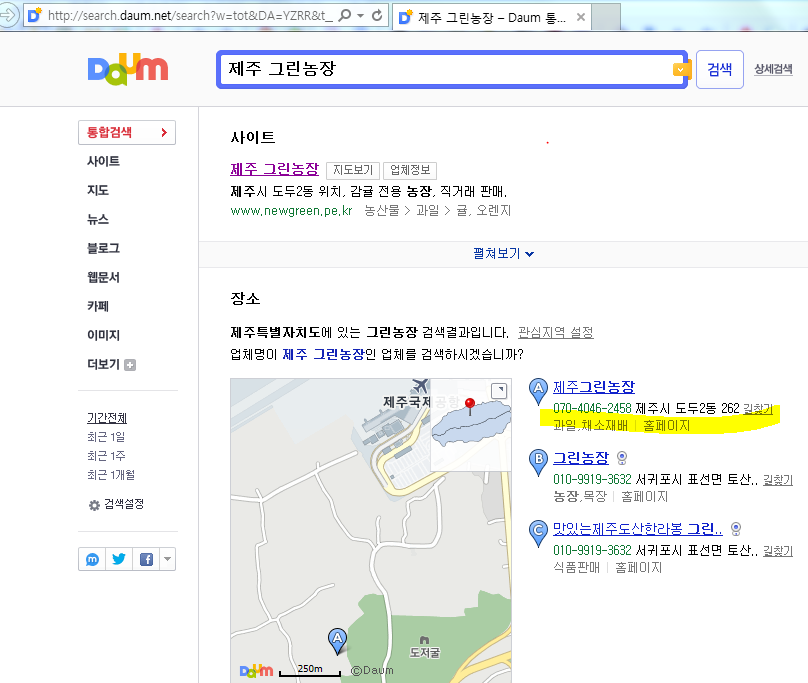Open 길찾기 for 그린농장 listing B
Screen dimensions: 808x683
pyautogui.click(x=778, y=480)
